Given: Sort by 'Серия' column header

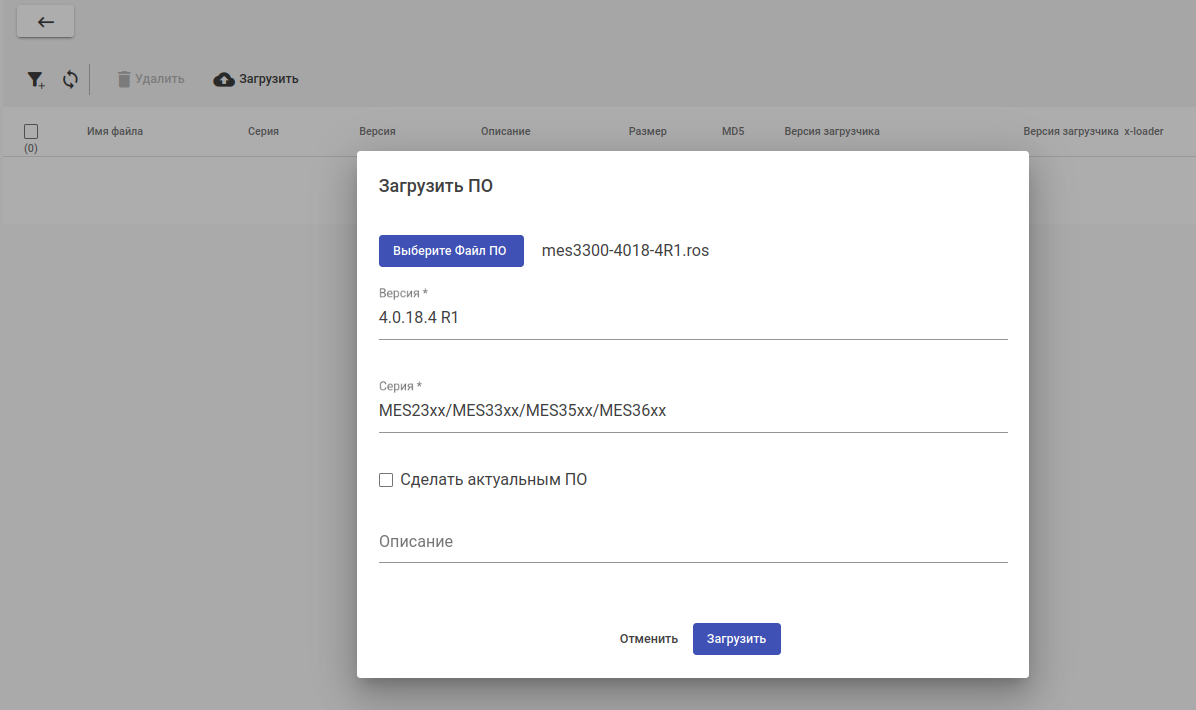Looking at the screenshot, I should pos(263,131).
